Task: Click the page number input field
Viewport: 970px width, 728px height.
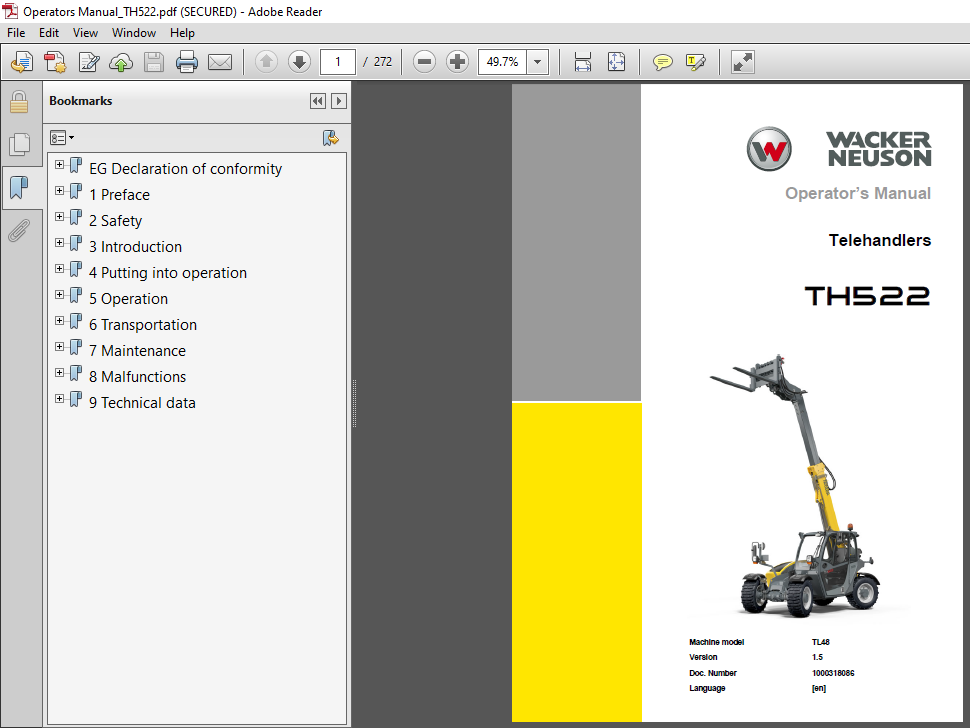Action: (x=338, y=62)
